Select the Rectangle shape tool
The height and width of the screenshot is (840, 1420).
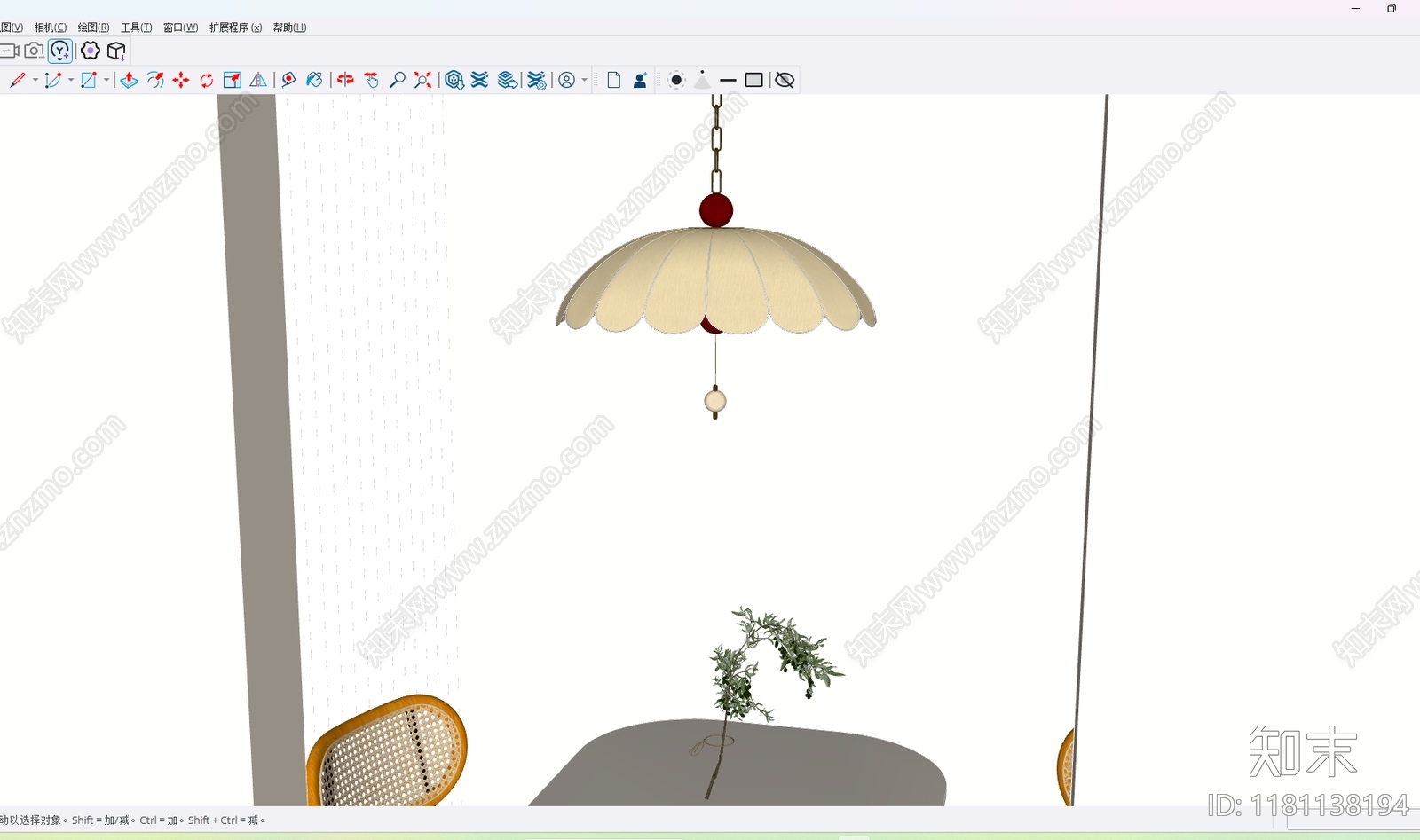click(89, 80)
